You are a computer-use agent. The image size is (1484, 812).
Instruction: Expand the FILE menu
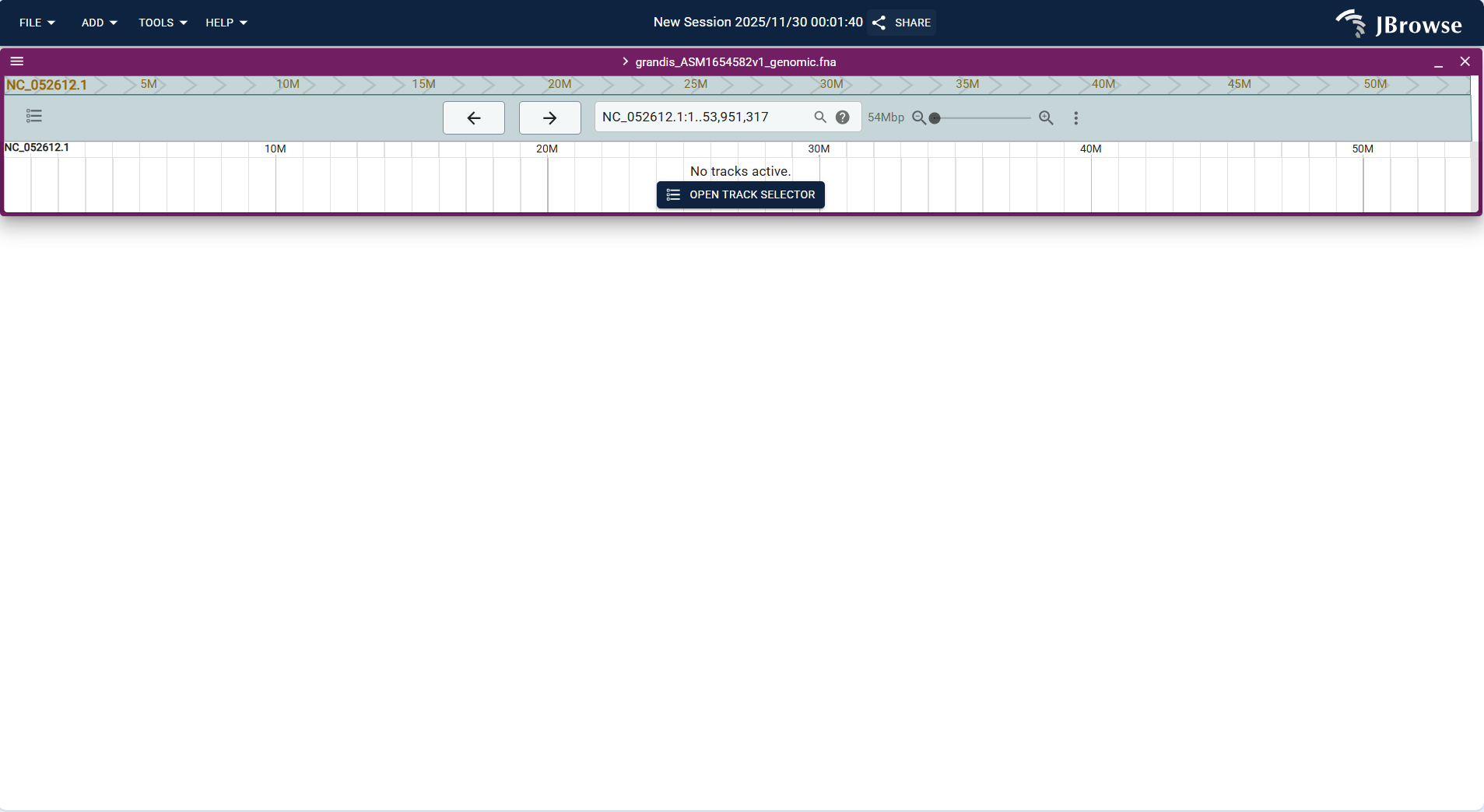(x=37, y=23)
